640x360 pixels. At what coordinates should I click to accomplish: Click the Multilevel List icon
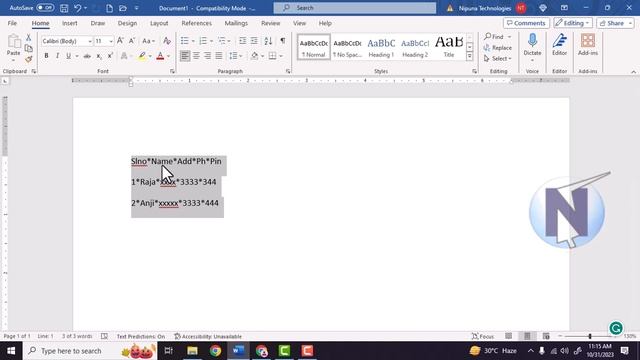click(222, 41)
